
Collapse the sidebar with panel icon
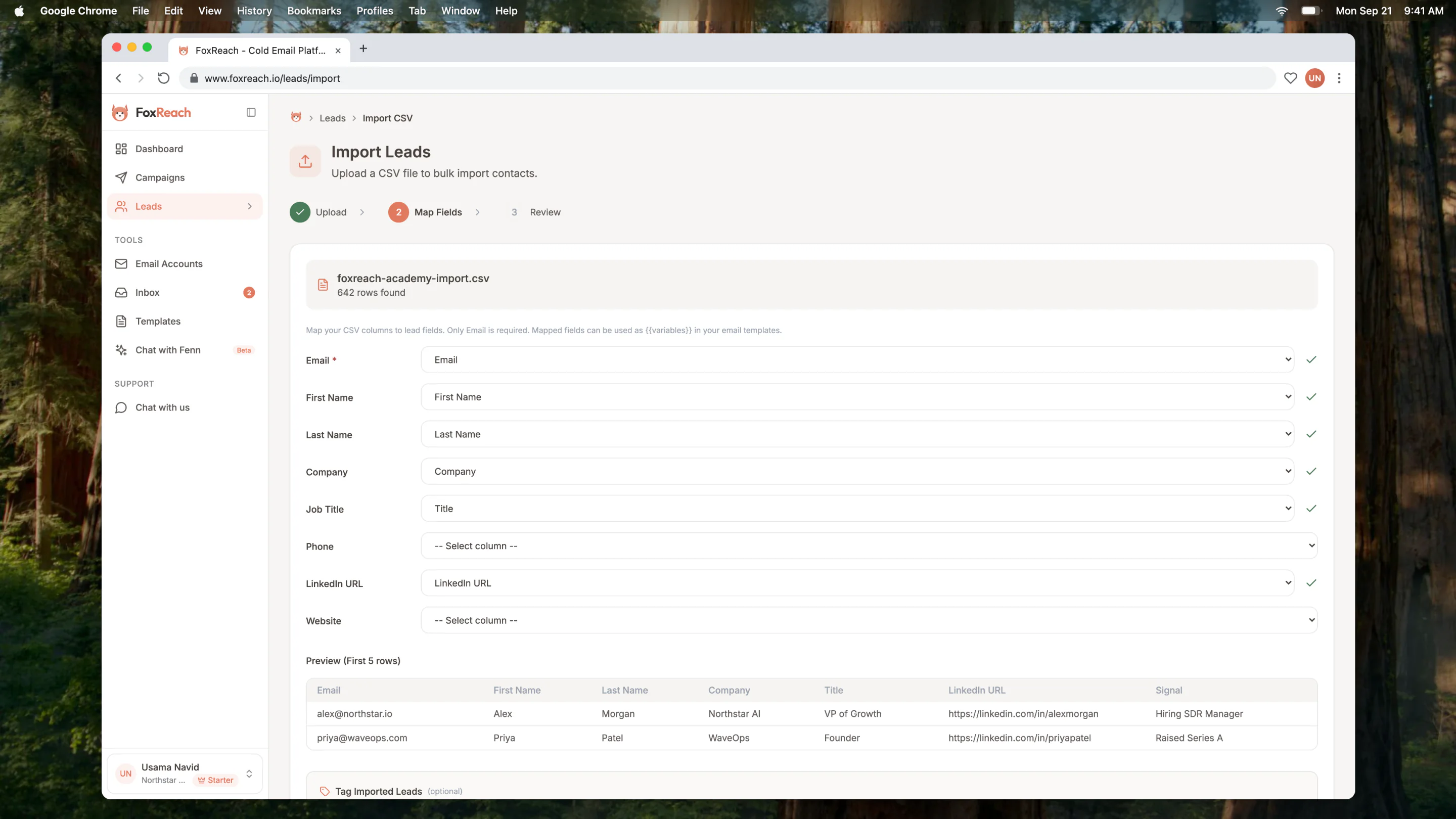pos(251,112)
